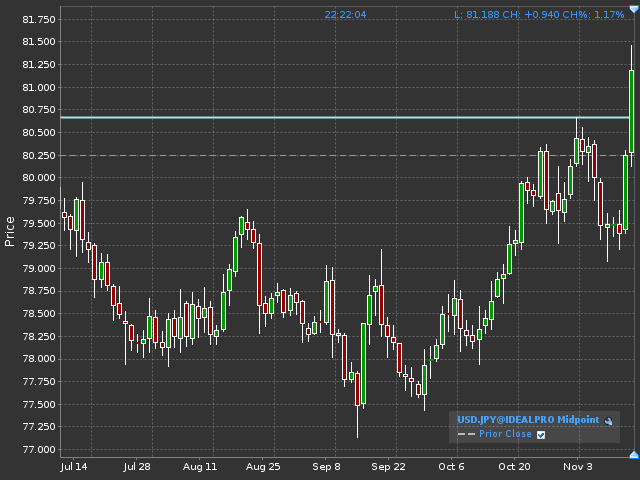
Task: Click the tall green final candlestick near 81.188
Action: [631, 111]
